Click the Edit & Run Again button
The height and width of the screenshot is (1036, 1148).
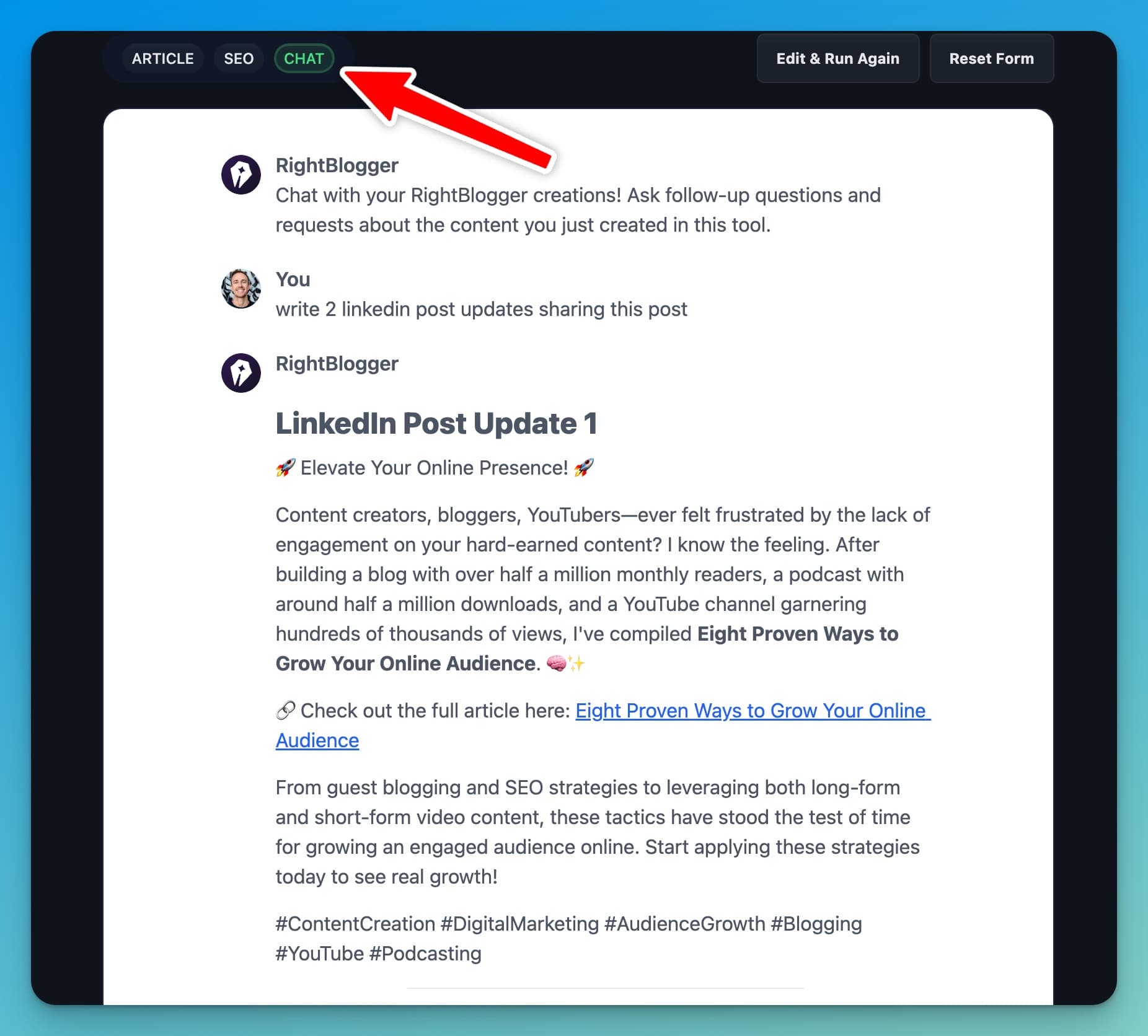click(837, 58)
